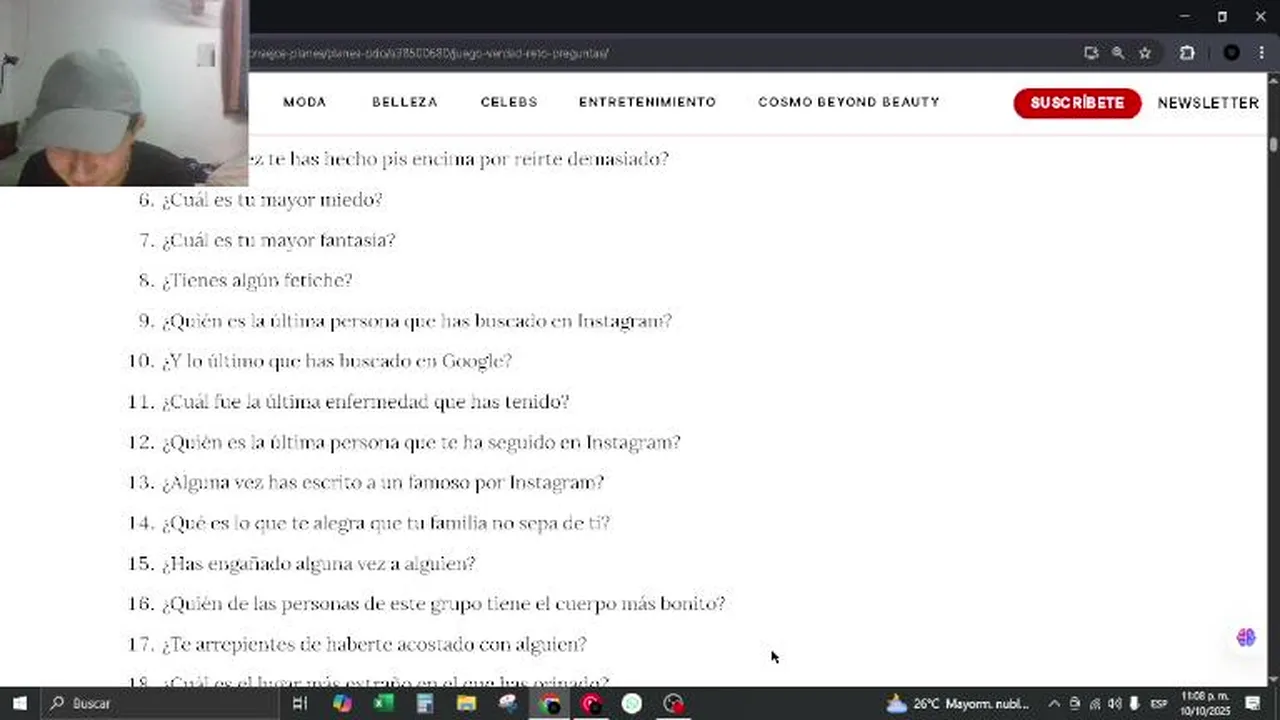Image resolution: width=1280 pixels, height=720 pixels.
Task: Open the green circular app in taskbar
Action: pyautogui.click(x=632, y=703)
